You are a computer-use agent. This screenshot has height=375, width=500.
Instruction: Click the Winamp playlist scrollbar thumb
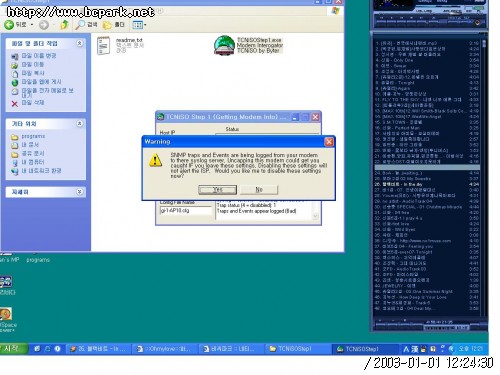click(484, 43)
